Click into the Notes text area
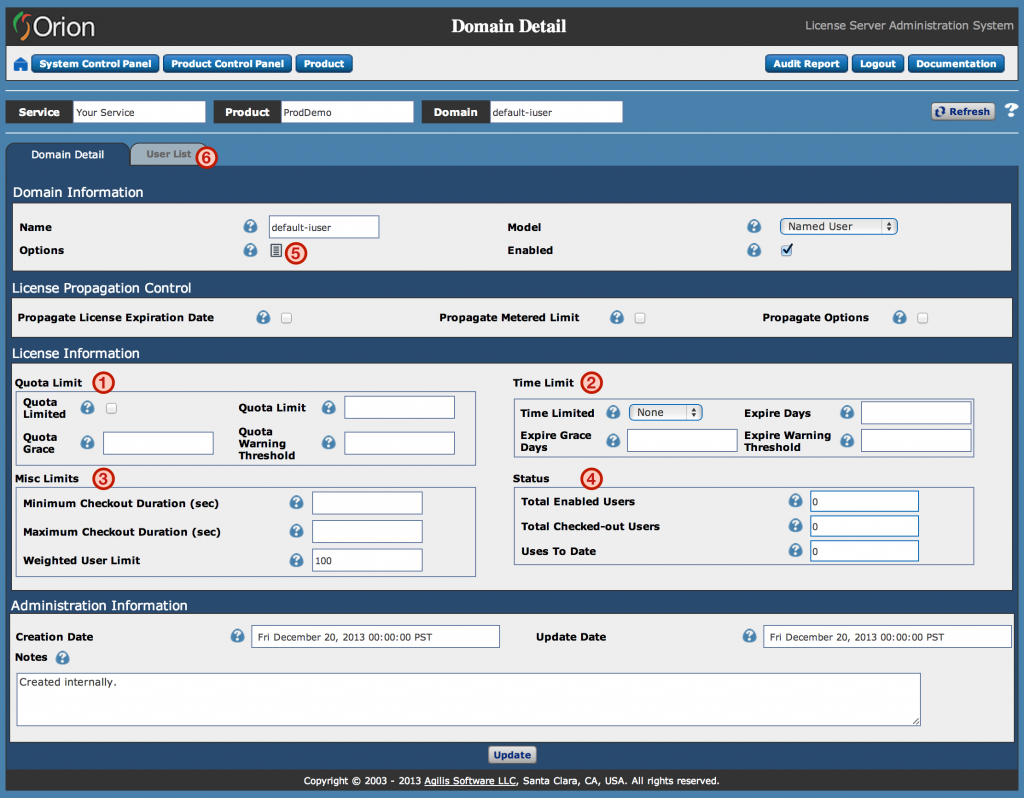The image size is (1024, 798). point(468,698)
